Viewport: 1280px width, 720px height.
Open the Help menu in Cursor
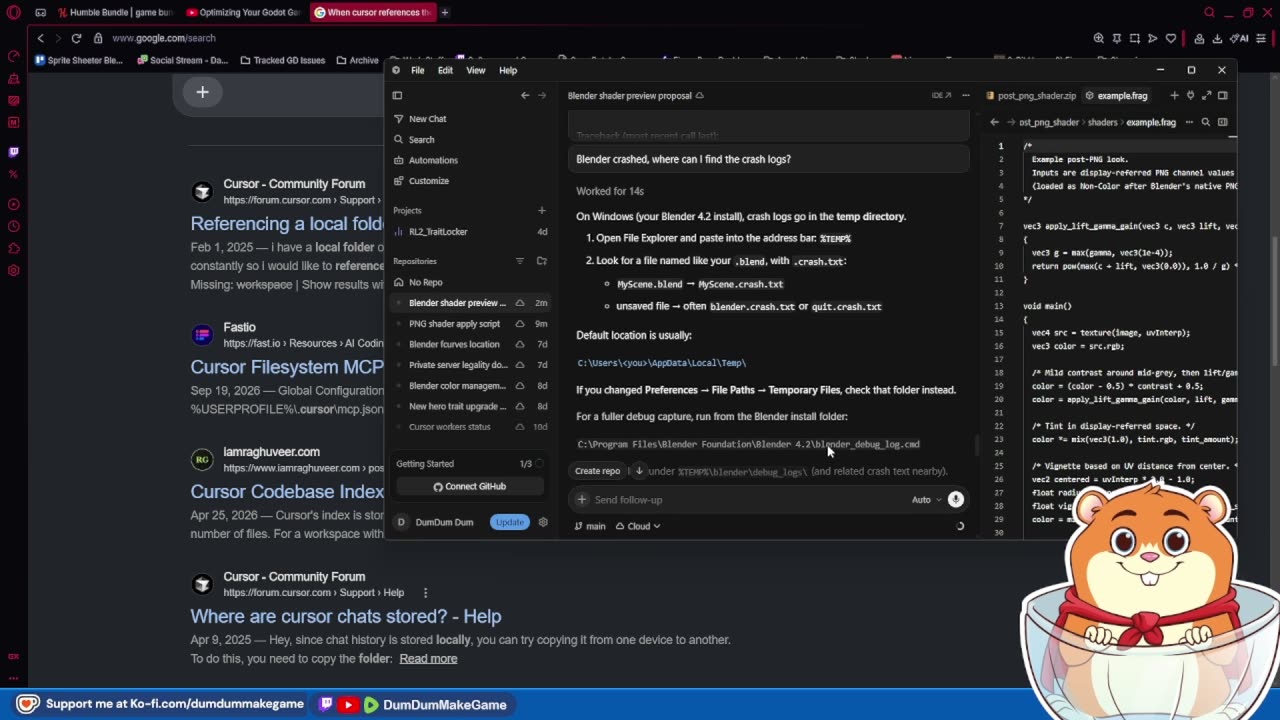[x=508, y=70]
